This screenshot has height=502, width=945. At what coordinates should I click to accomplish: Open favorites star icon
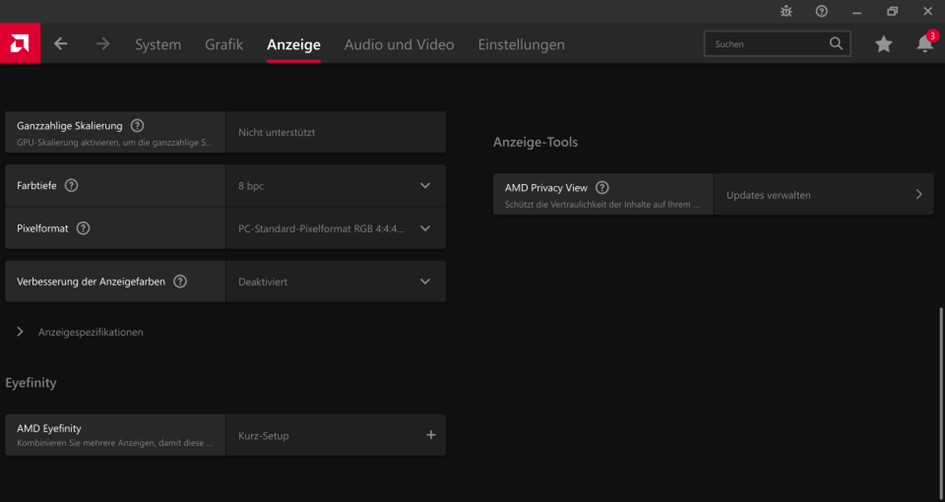(x=884, y=43)
